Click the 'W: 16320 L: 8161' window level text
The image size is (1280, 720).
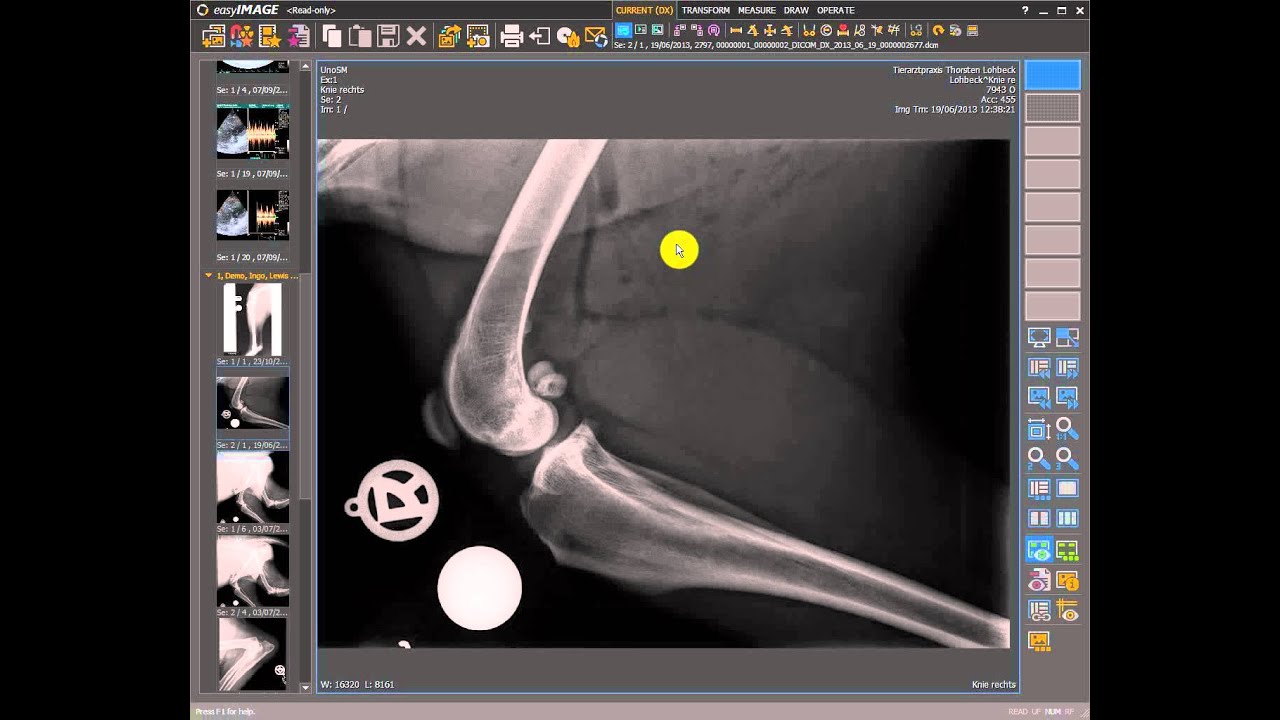pos(357,685)
